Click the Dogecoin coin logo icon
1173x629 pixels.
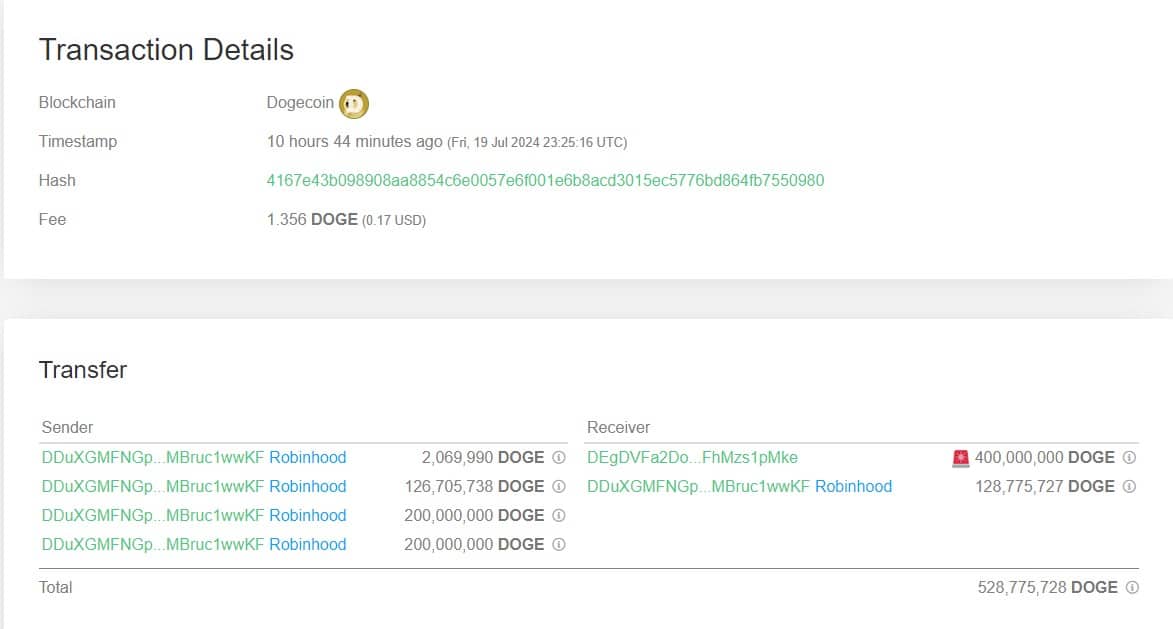tap(354, 103)
